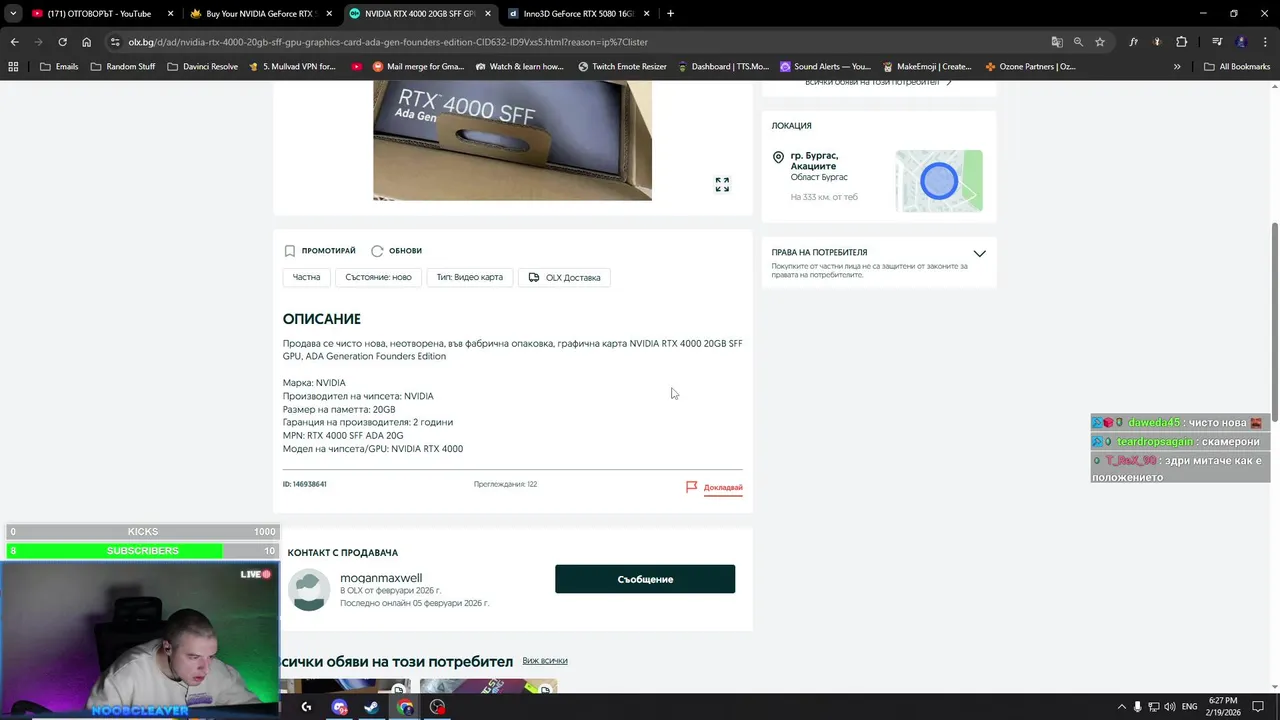Click the microphone icon in system tray
The image size is (1280, 720).
[x=1138, y=707]
